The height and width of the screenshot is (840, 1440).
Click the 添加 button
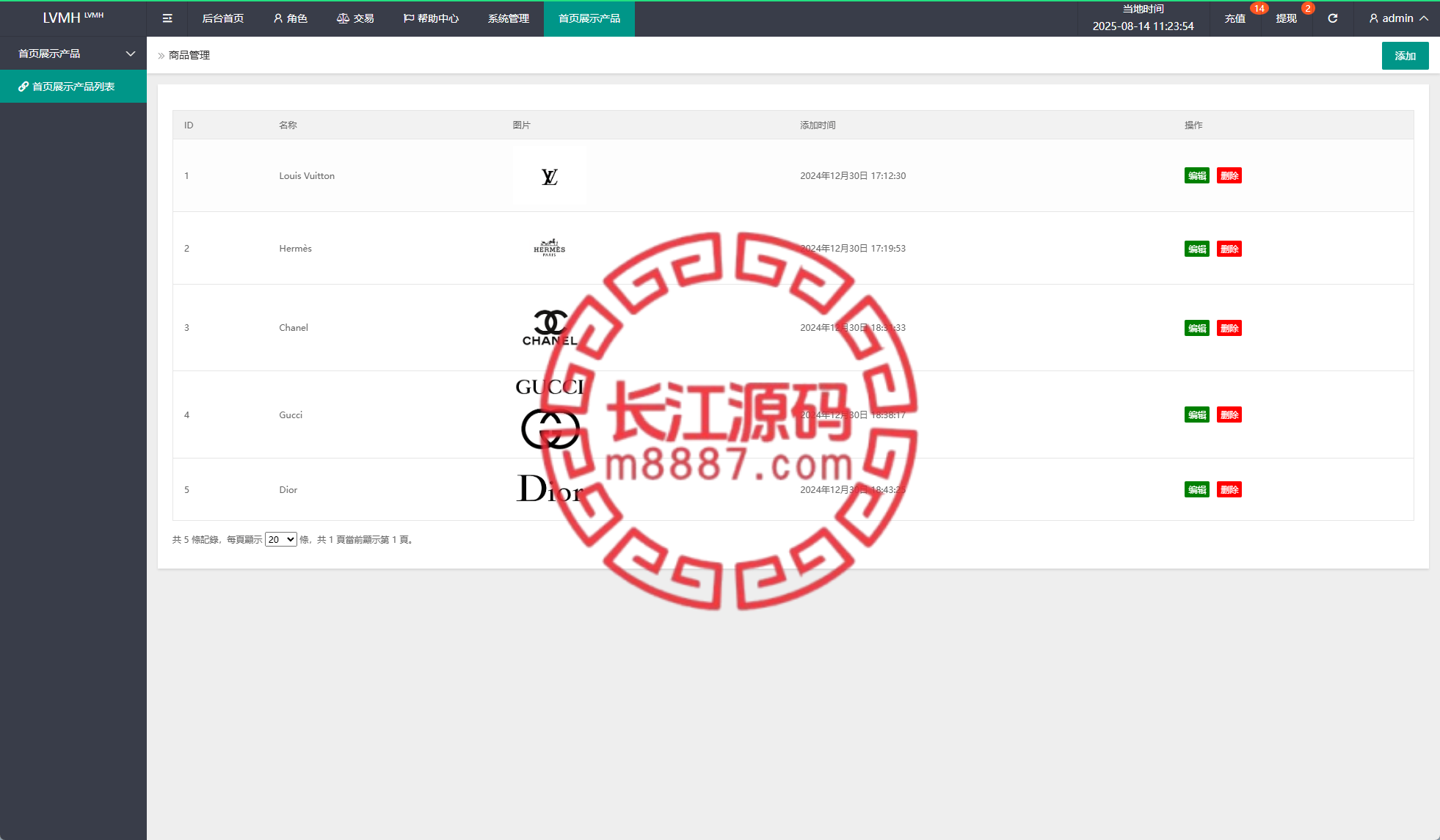click(1405, 56)
